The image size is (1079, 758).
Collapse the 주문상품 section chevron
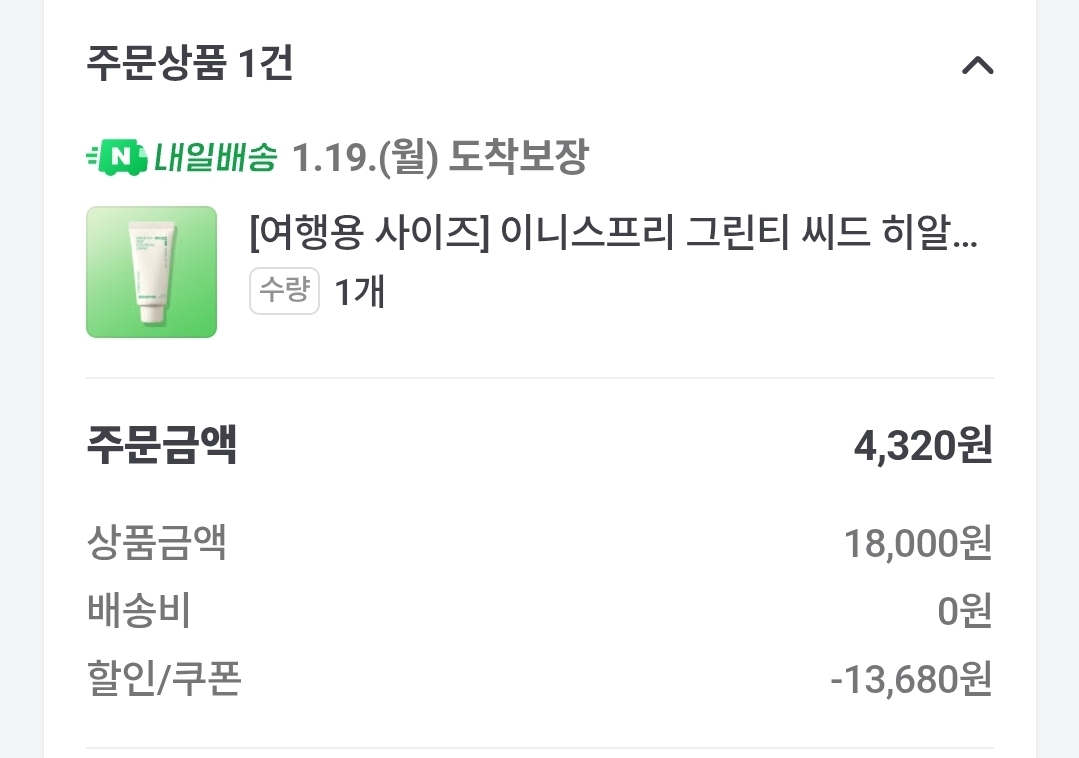[x=977, y=66]
